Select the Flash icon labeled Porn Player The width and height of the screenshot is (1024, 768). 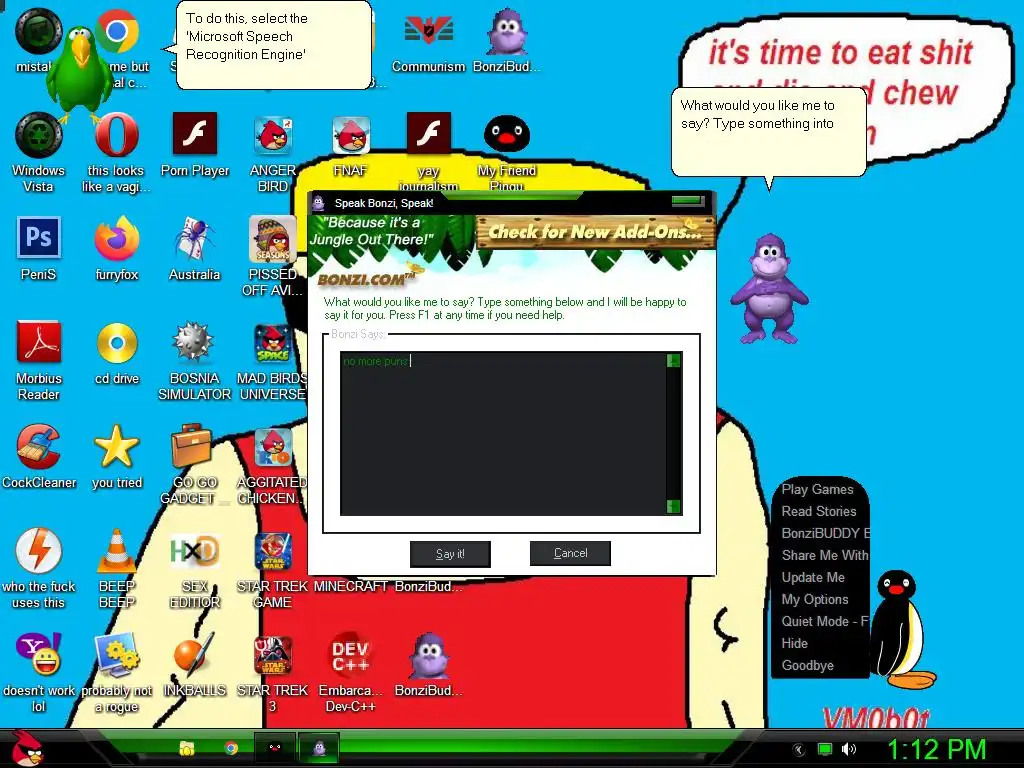pyautogui.click(x=195, y=133)
